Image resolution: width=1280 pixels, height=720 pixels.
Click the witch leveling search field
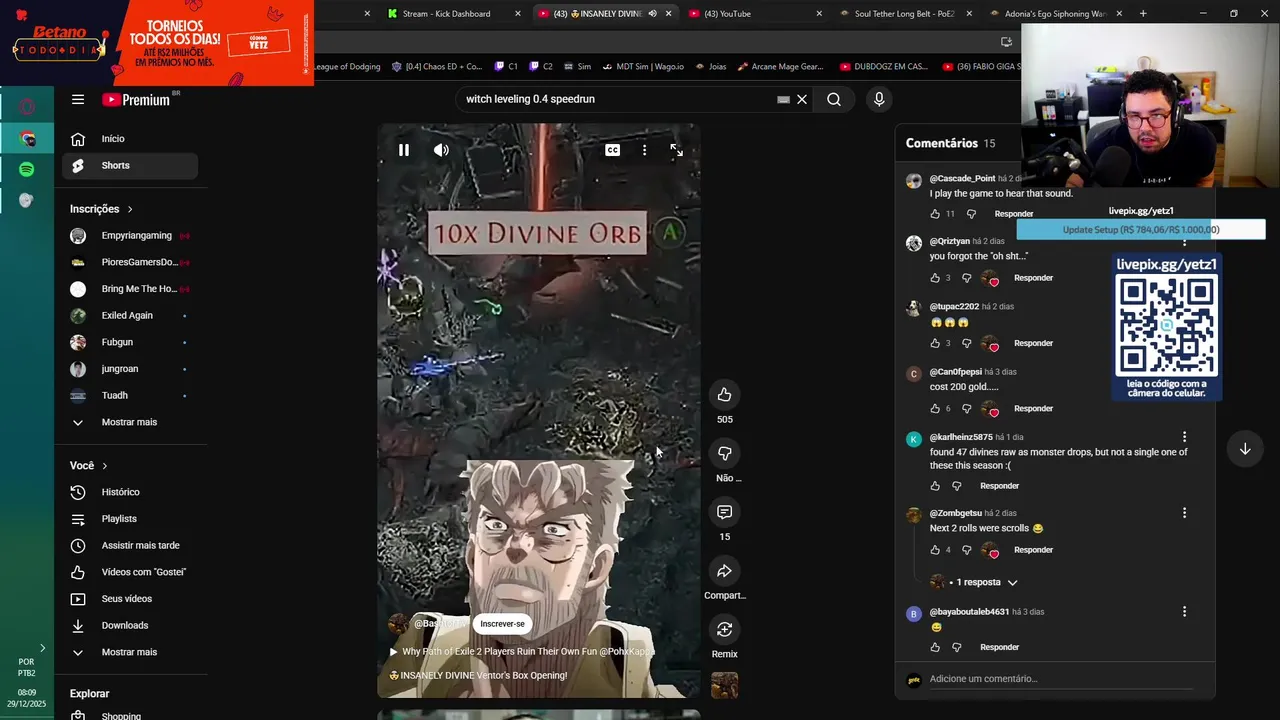(618, 99)
